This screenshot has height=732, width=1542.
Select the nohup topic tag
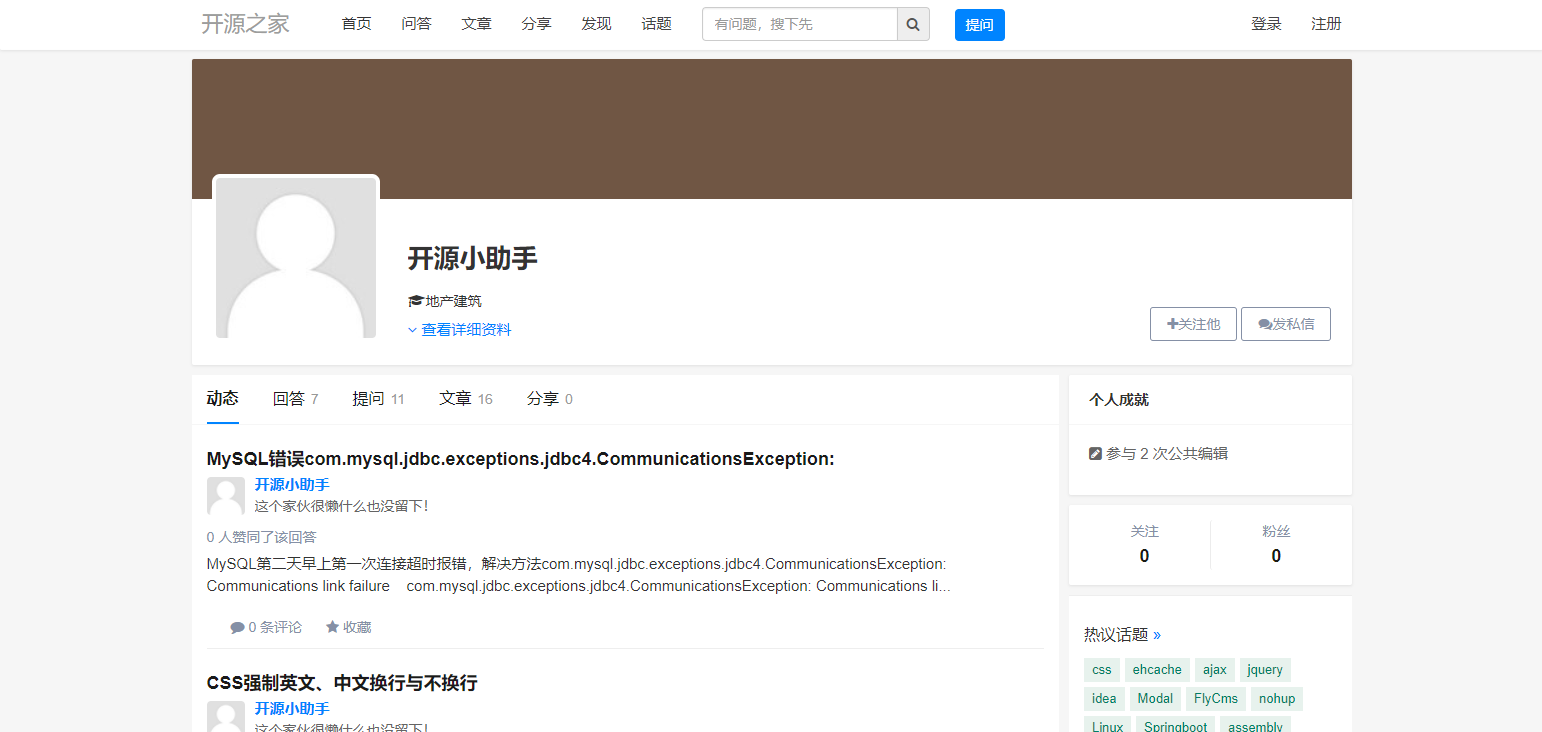(1277, 699)
